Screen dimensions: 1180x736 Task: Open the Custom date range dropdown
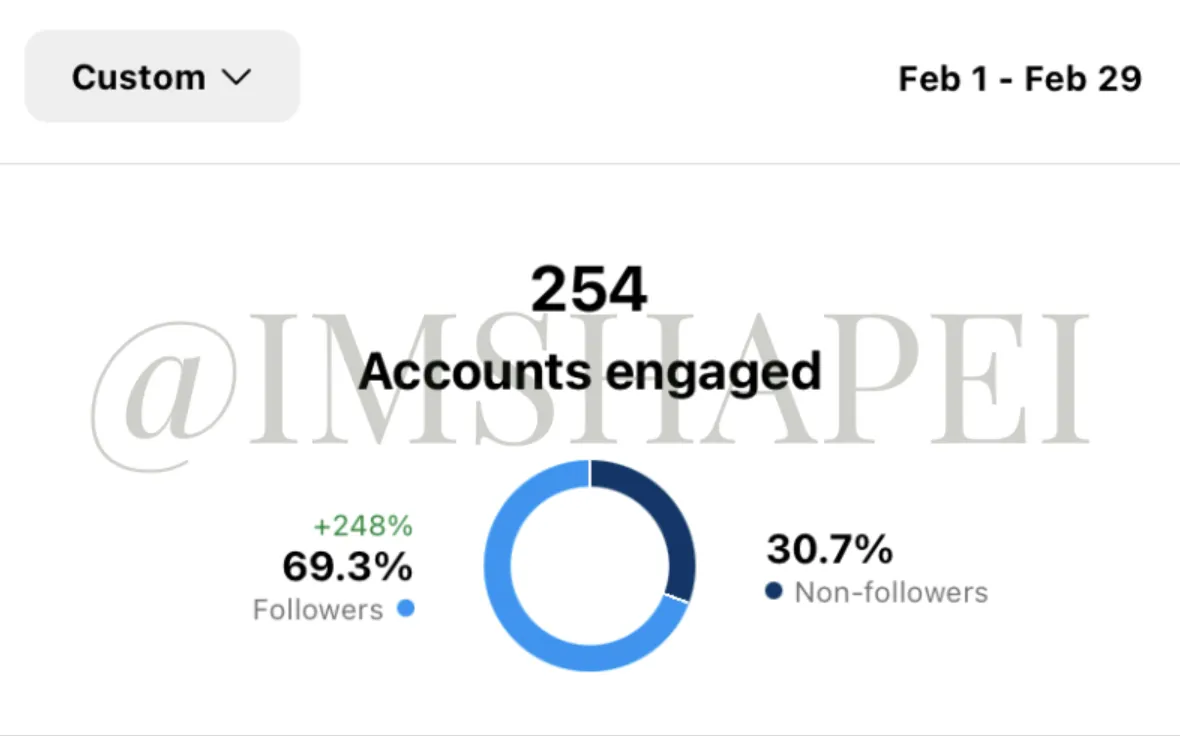(x=162, y=77)
